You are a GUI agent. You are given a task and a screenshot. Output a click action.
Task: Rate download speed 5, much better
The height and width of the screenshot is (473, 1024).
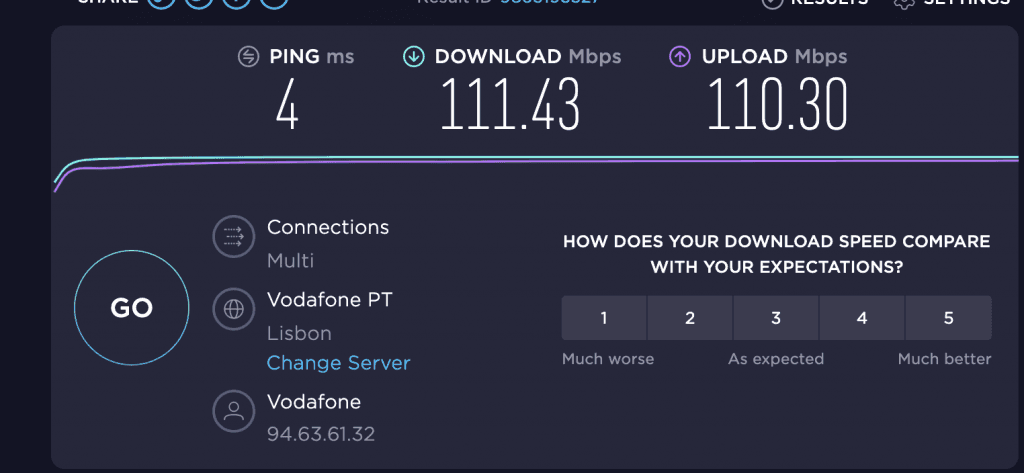pos(948,319)
